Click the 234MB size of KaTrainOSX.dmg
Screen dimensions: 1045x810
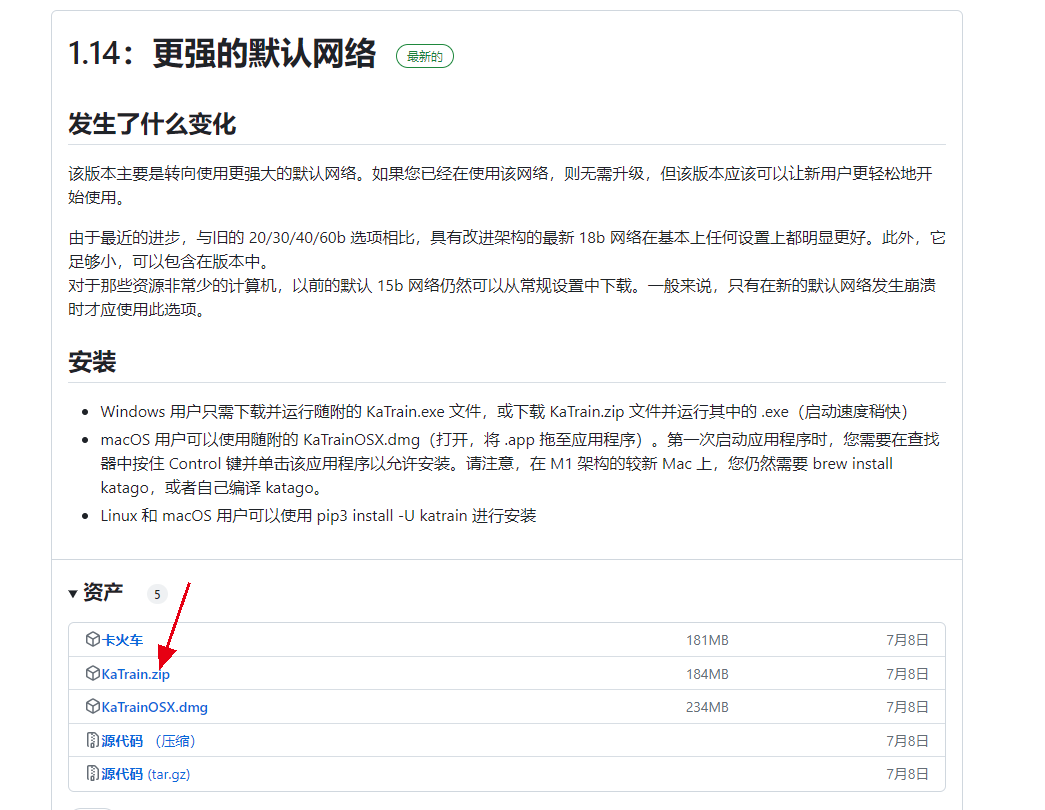(x=707, y=707)
